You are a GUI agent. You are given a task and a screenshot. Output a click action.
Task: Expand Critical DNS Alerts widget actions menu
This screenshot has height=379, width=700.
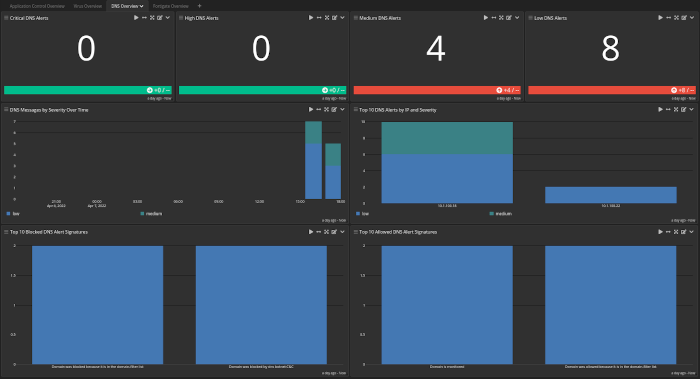167,18
